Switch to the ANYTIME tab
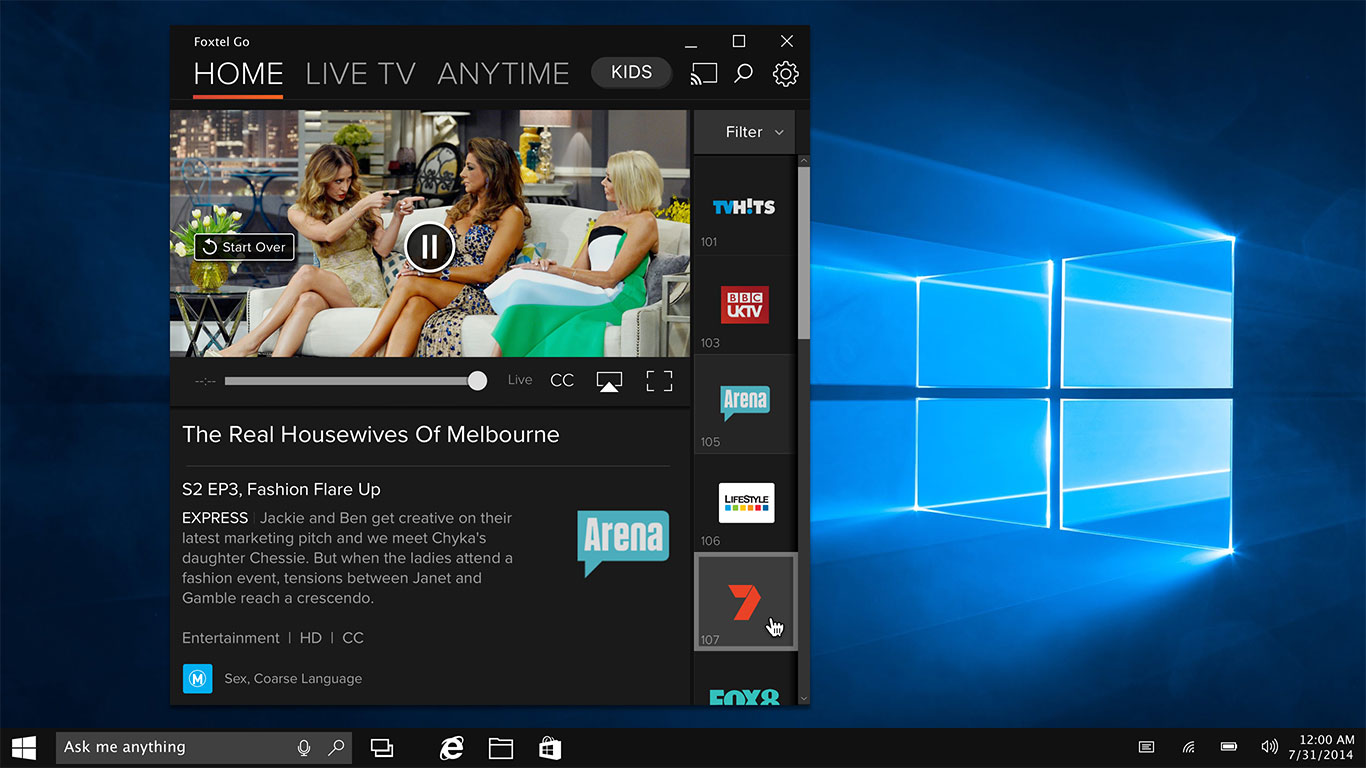The width and height of the screenshot is (1366, 768). (503, 74)
